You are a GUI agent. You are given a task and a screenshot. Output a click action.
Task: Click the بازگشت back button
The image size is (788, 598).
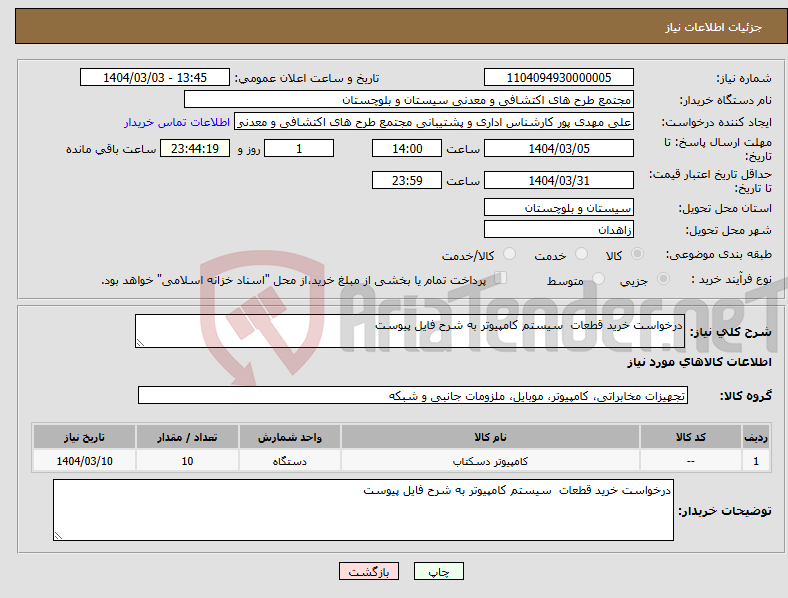369,571
